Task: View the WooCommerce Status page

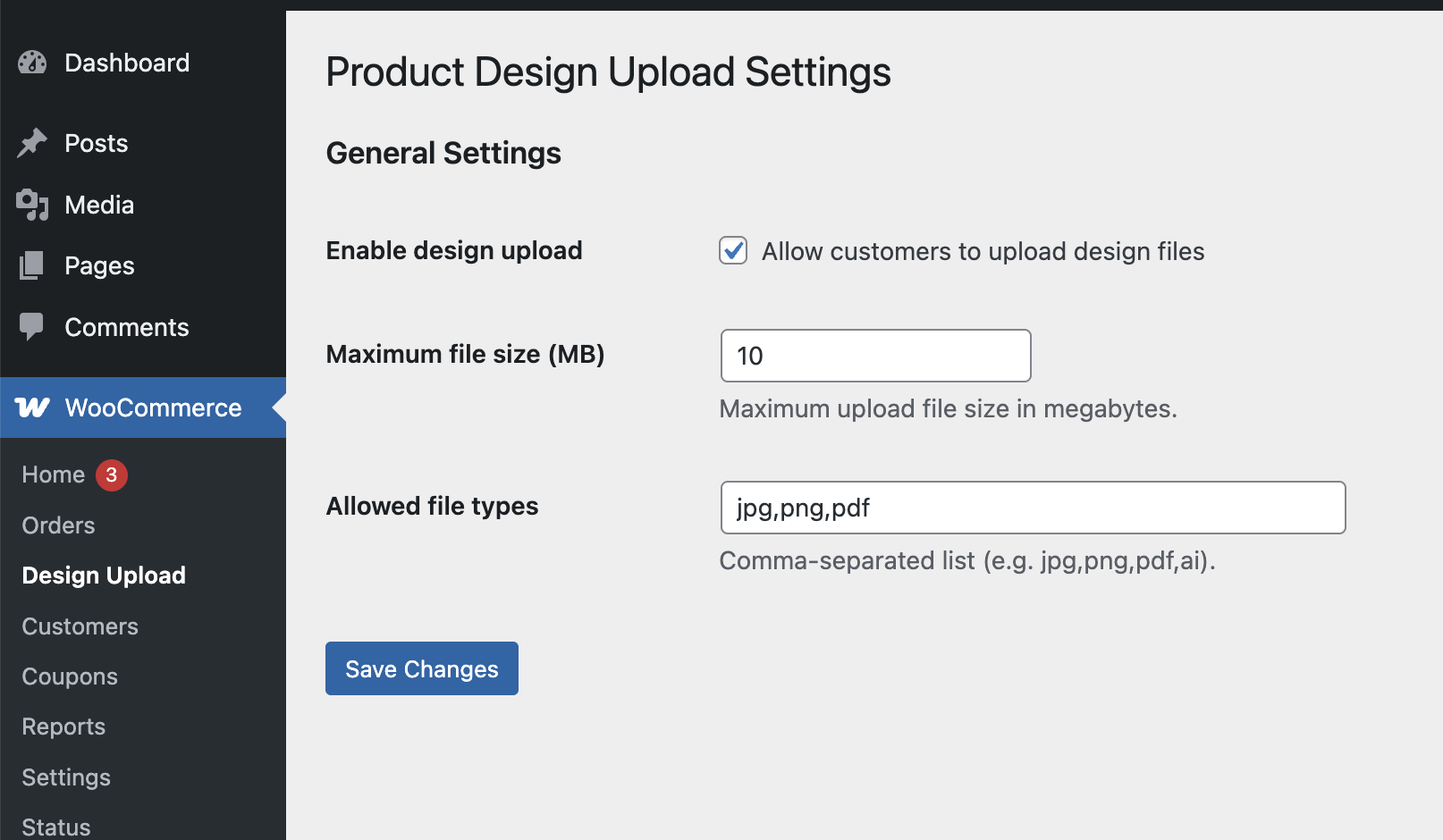Action: tap(55, 824)
